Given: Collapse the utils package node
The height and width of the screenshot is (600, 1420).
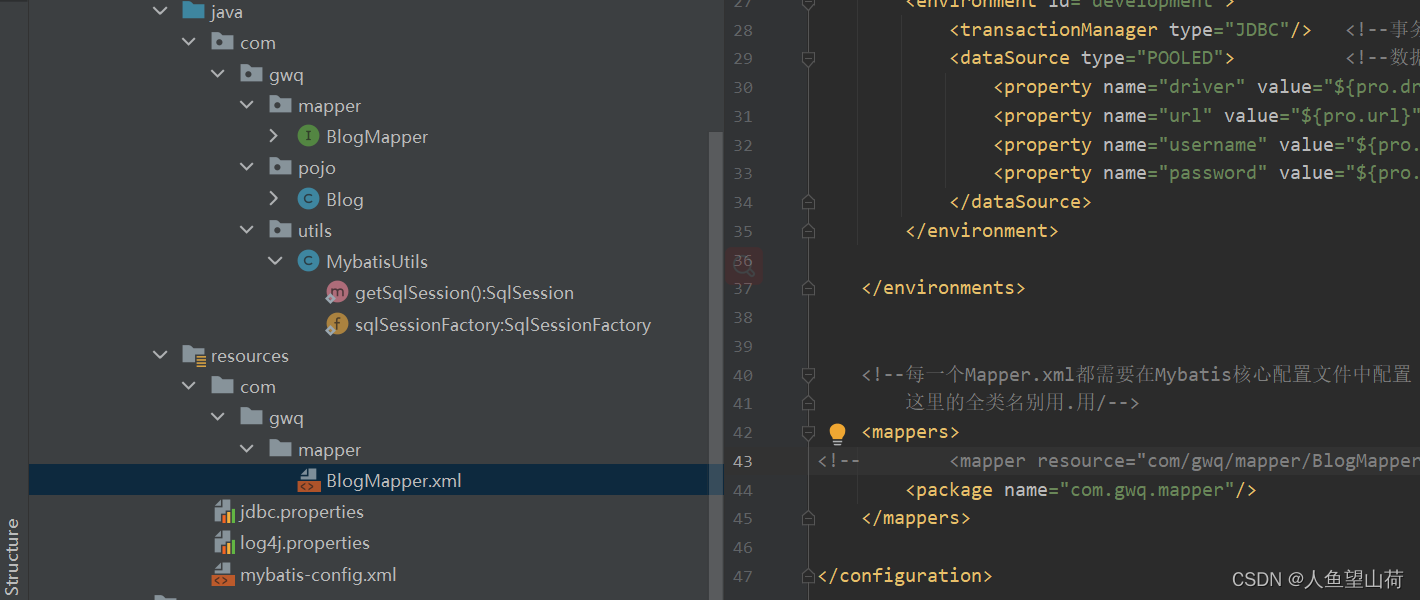Looking at the screenshot, I should (247, 230).
